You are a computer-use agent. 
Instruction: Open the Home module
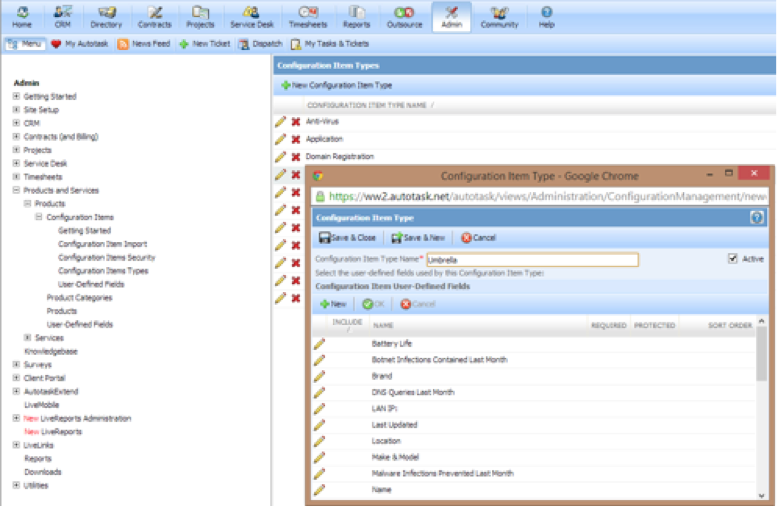pos(22,17)
